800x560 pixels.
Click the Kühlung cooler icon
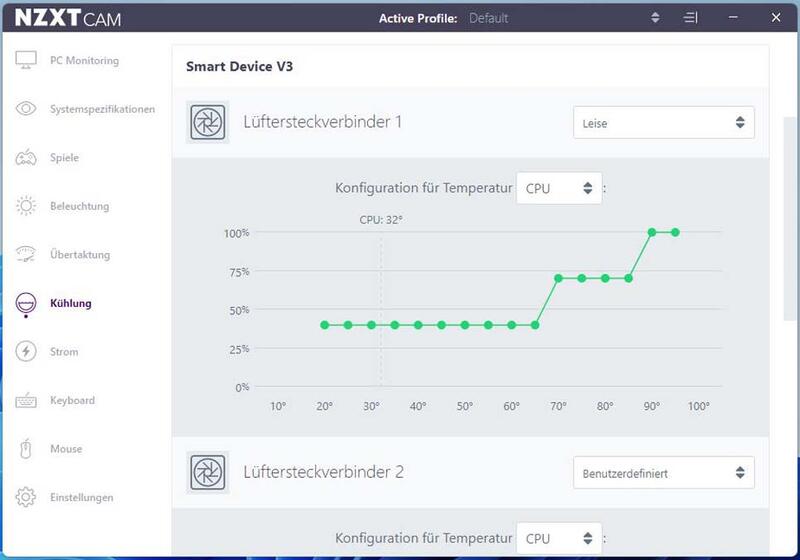pos(26,303)
